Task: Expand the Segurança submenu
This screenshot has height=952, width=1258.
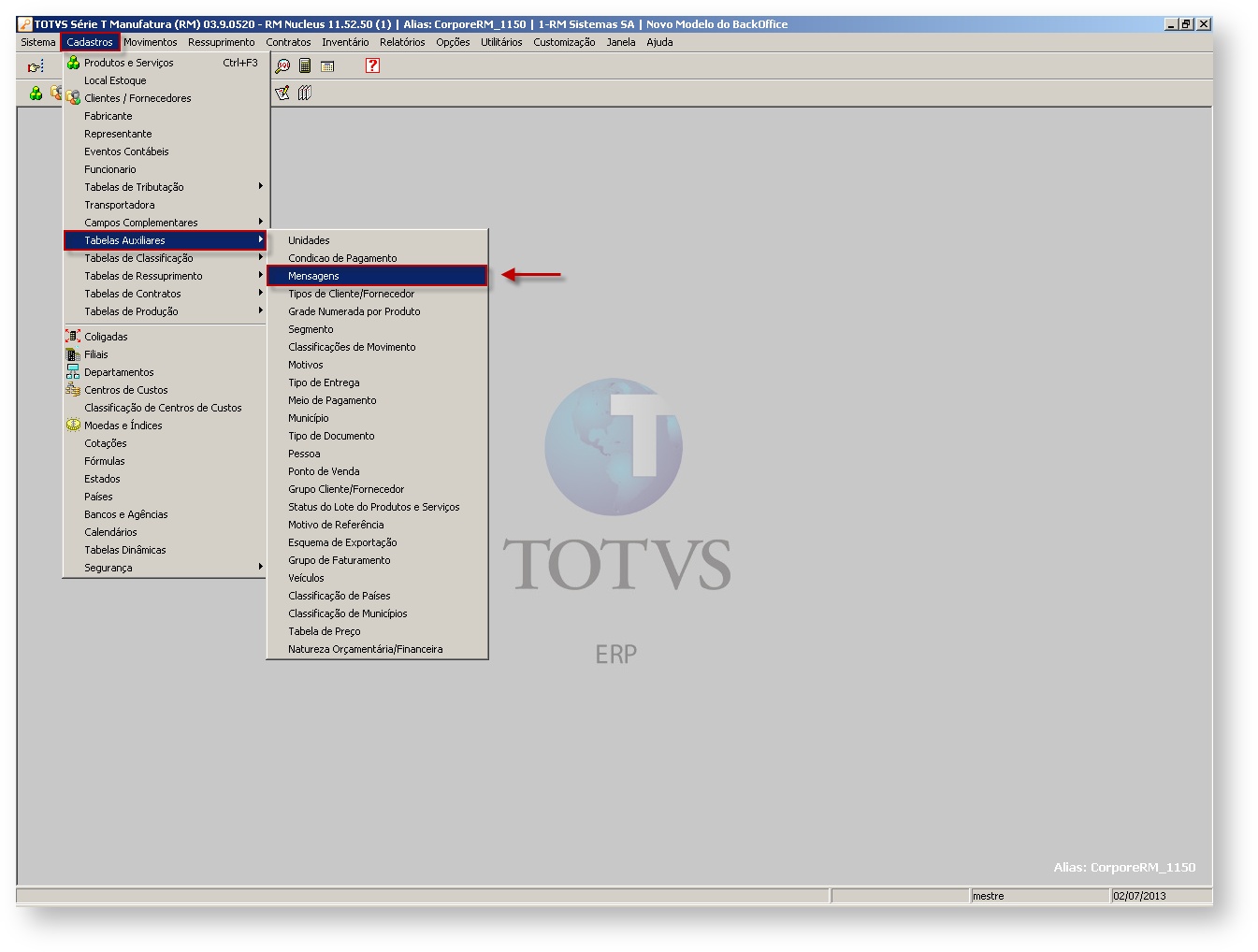Action: pos(166,568)
